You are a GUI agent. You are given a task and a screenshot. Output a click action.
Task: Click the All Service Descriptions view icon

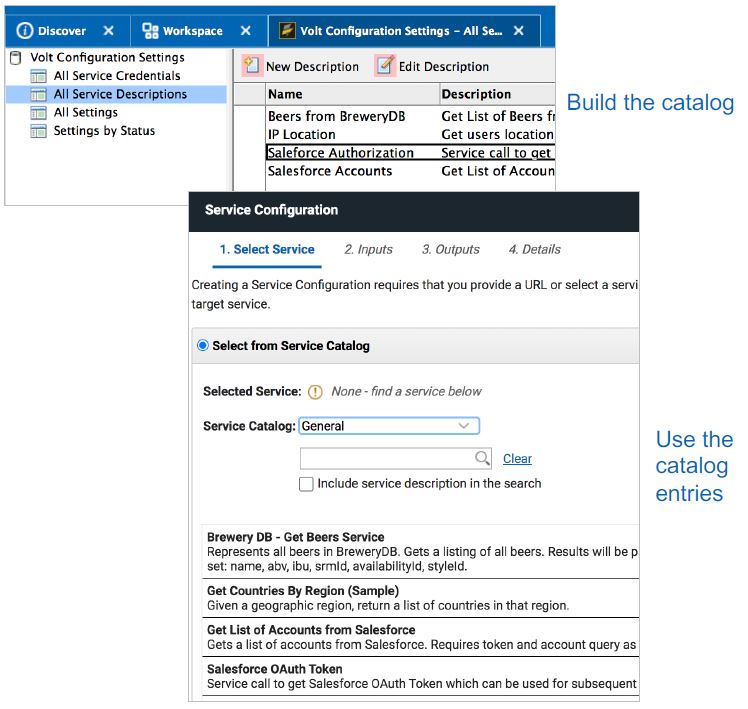point(38,94)
